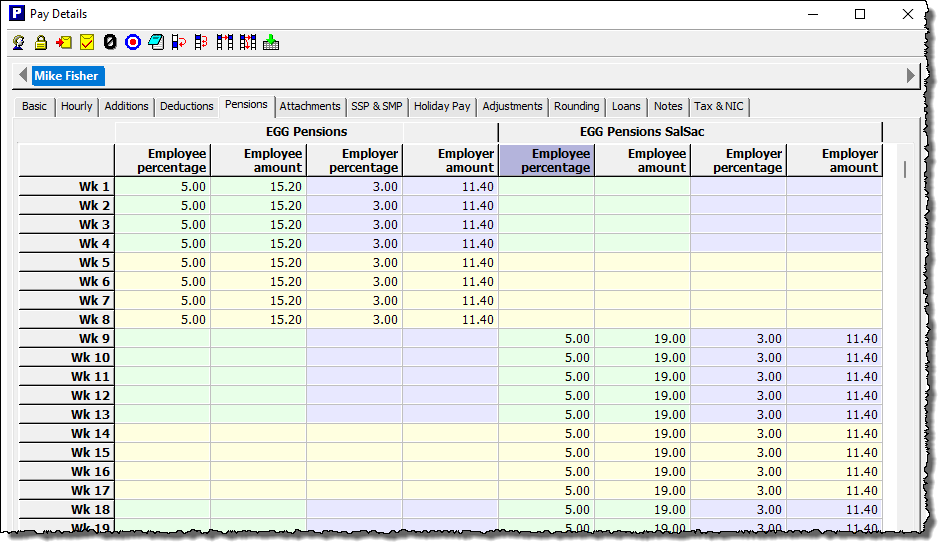
Task: Switch to the SSP & SMP tab
Action: 376,106
